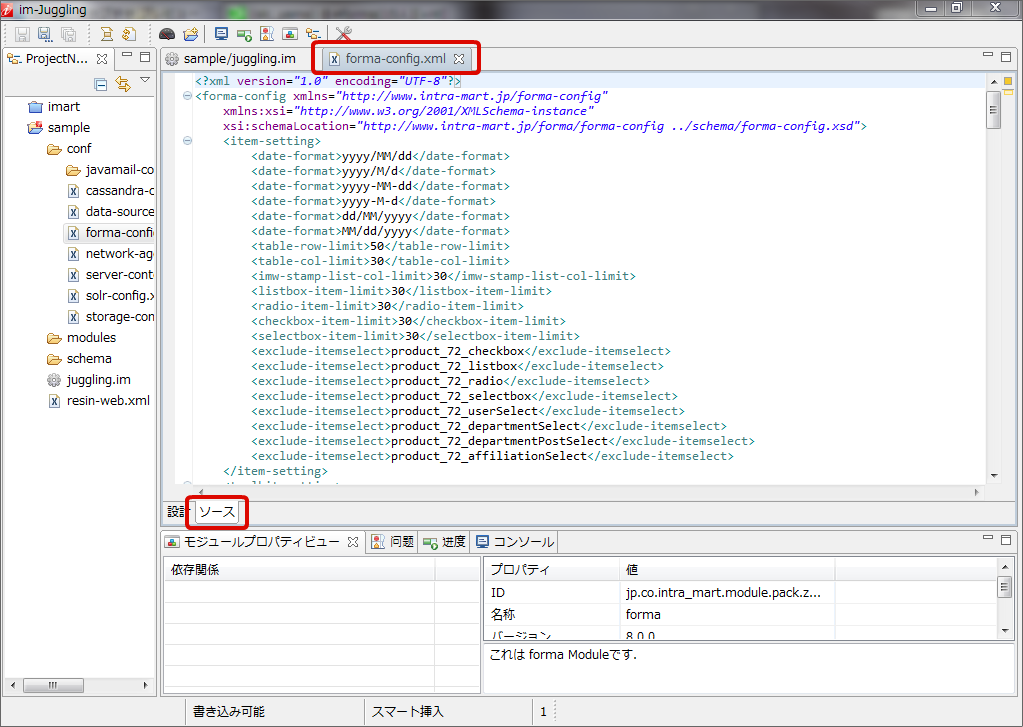Maximize the bottom properties panel
Image resolution: width=1023 pixels, height=727 pixels.
click(x=1006, y=540)
